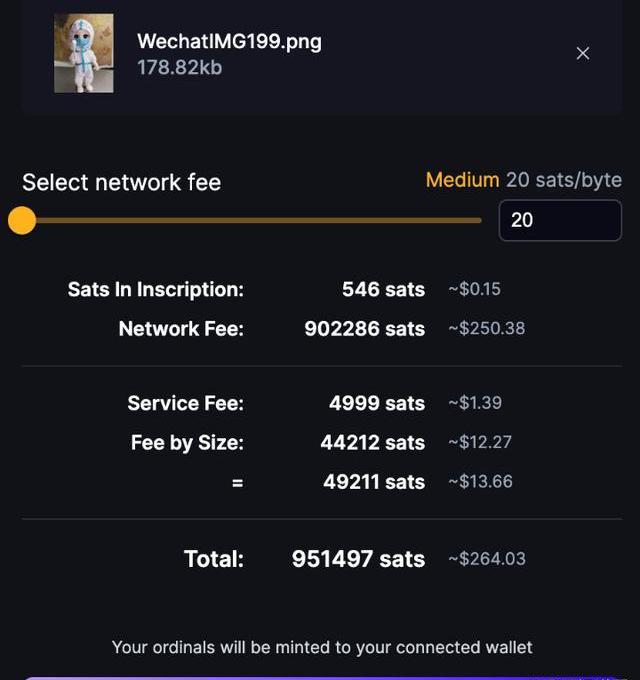640x680 pixels.
Task: Click the purple button at the bottom
Action: [x=320, y=677]
